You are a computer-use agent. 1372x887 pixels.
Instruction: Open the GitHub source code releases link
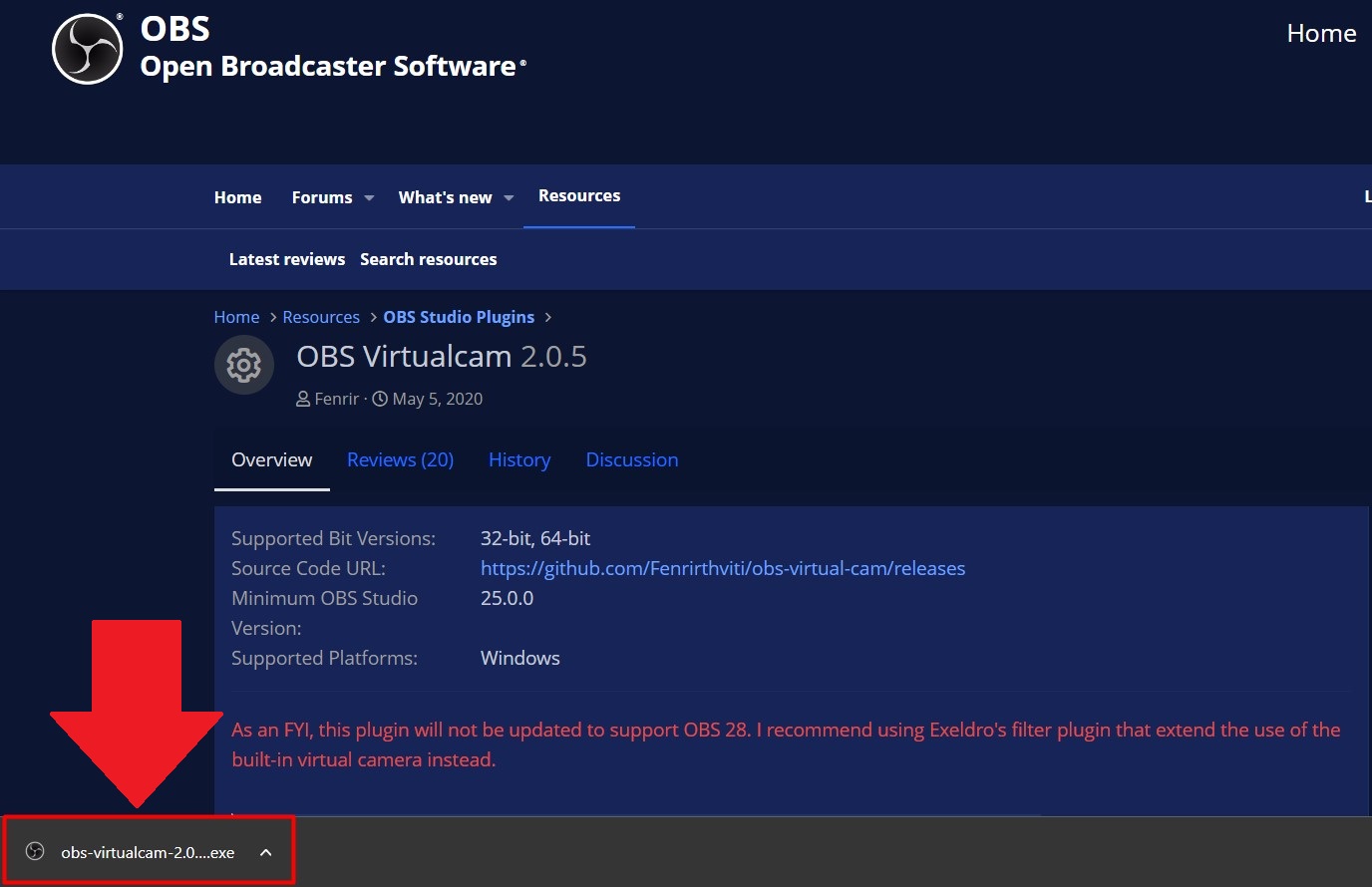[x=722, y=568]
